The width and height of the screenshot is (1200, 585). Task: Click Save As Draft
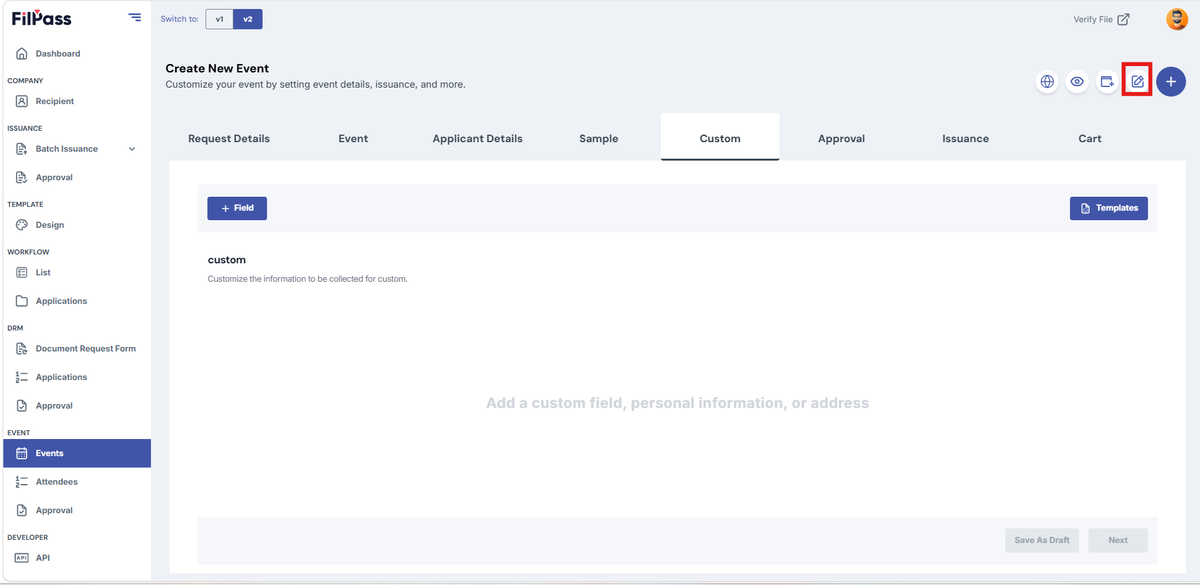tap(1042, 540)
